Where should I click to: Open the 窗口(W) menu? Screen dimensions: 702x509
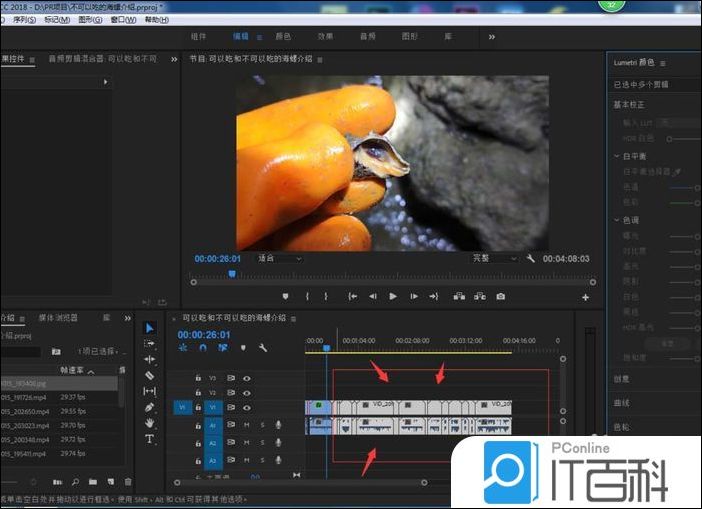125,19
